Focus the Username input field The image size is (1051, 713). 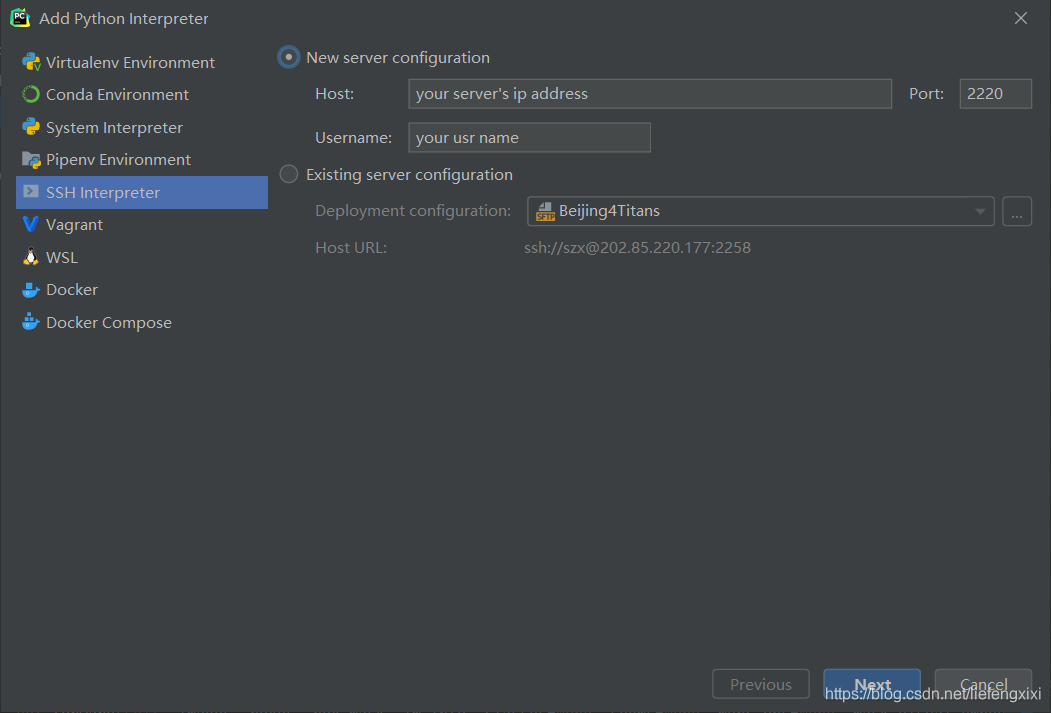[x=529, y=137]
